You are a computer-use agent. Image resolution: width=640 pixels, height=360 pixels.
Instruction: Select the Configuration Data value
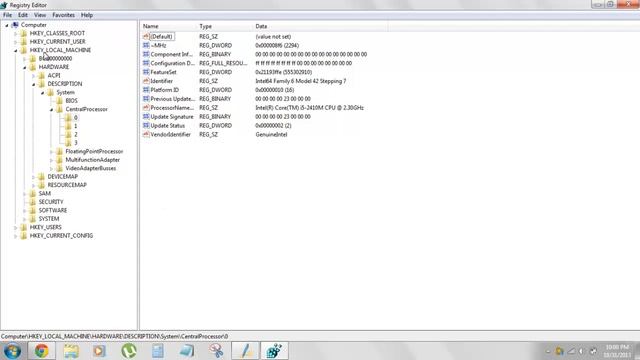[172, 63]
